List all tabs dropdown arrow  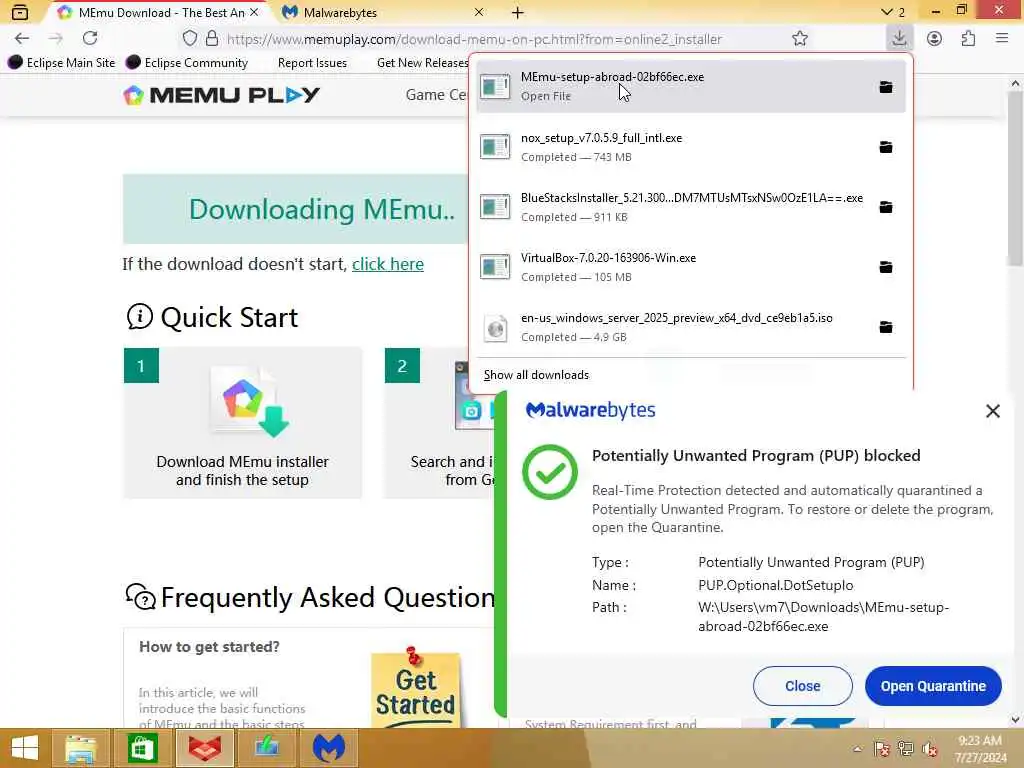pyautogui.click(x=887, y=12)
